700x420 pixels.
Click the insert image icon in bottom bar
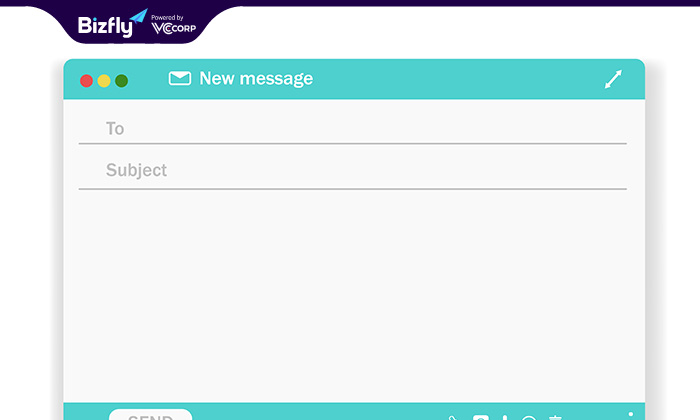(481, 417)
